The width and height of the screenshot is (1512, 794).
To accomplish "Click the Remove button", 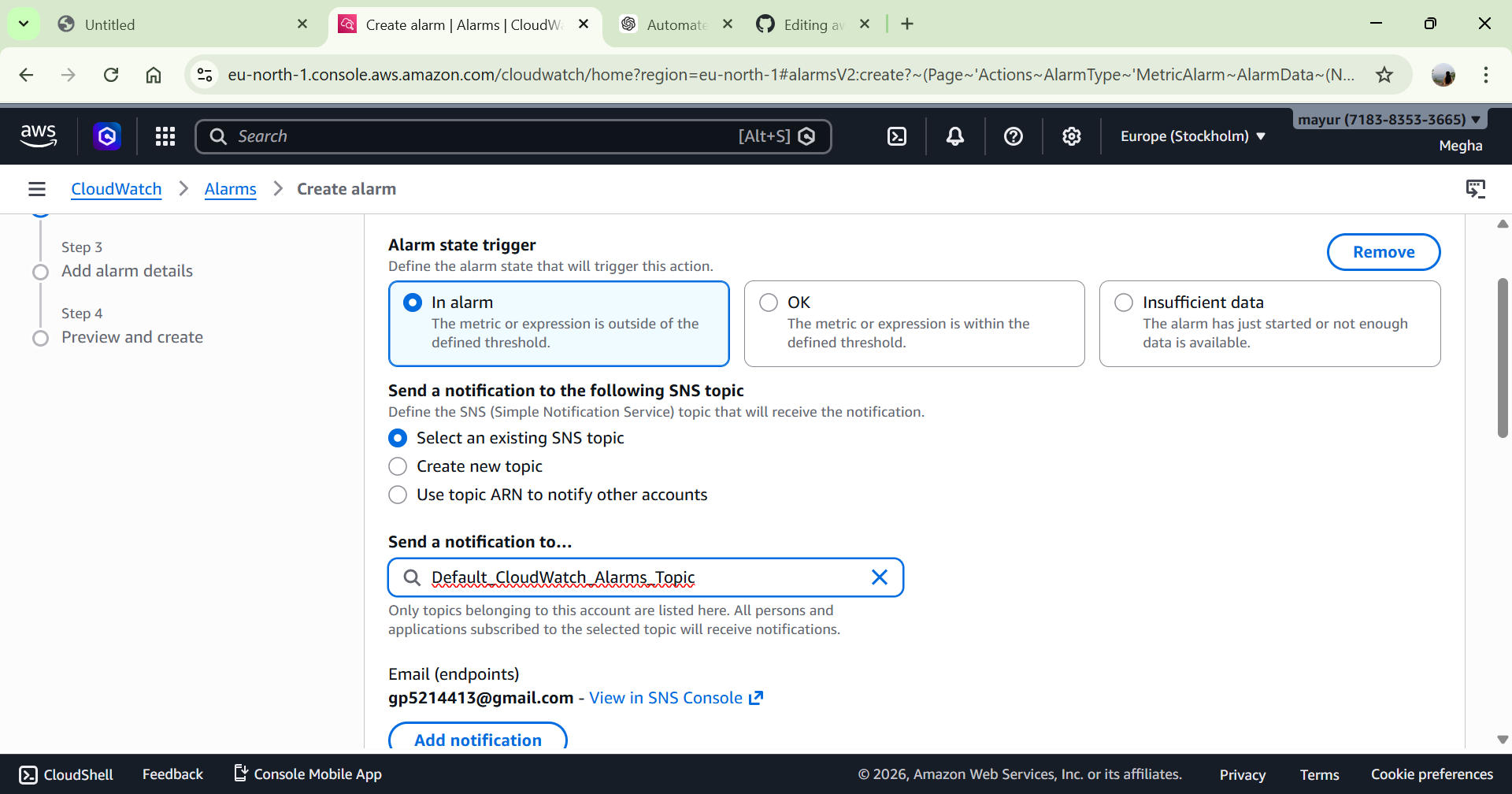I will 1384,252.
